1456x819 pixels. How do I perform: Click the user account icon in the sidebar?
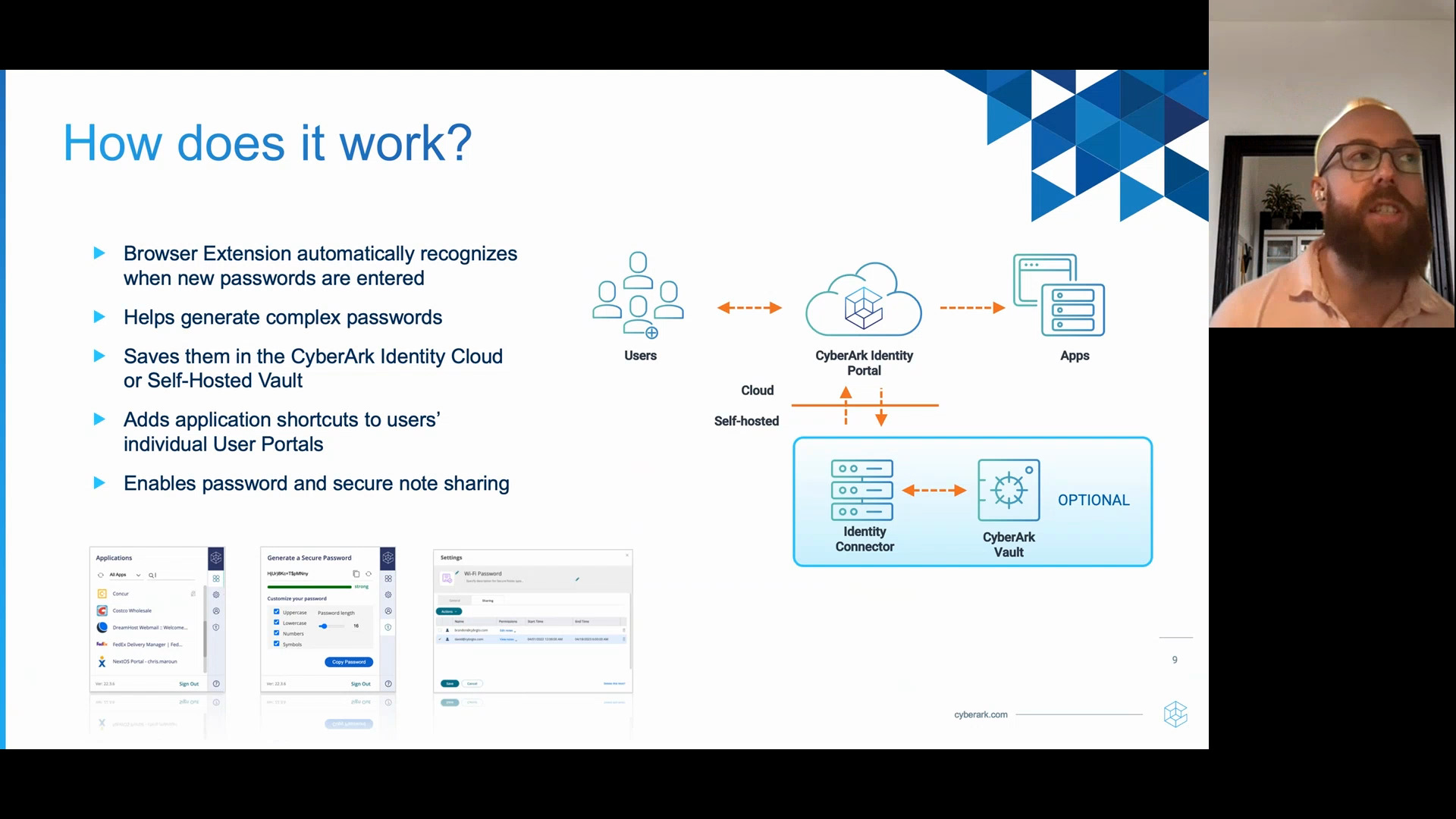216,611
